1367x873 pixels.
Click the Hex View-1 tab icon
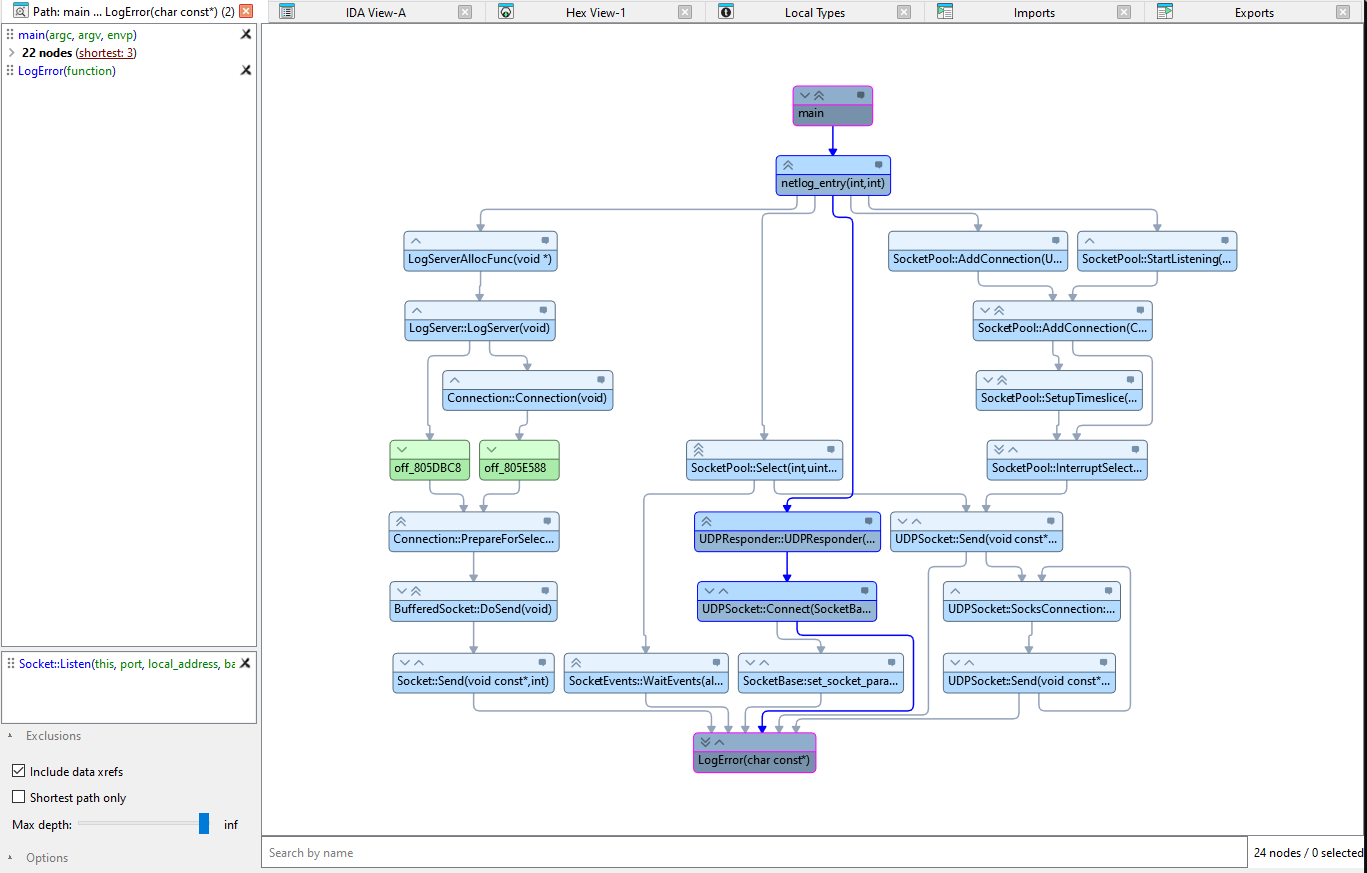tap(506, 12)
